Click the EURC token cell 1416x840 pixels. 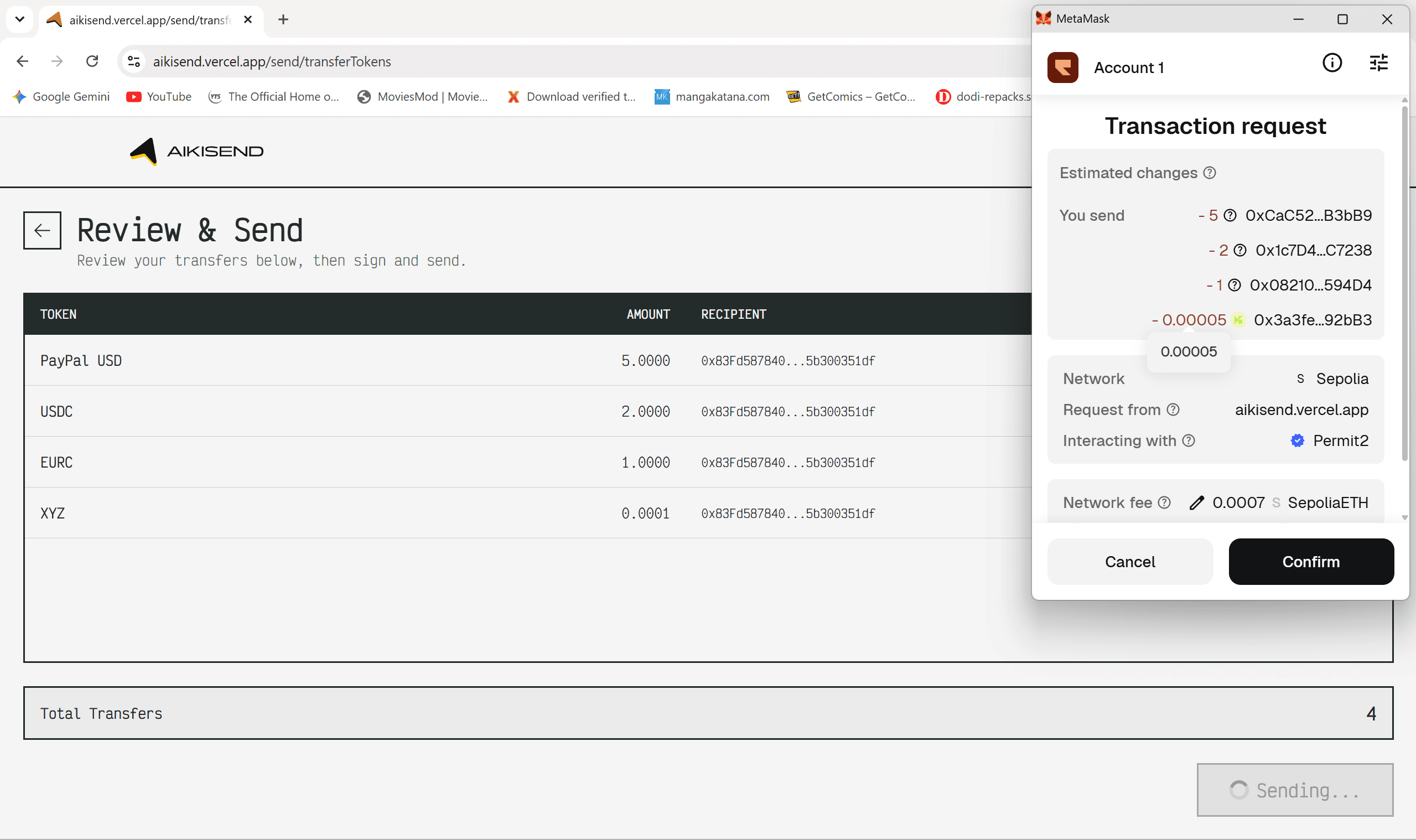tap(56, 463)
